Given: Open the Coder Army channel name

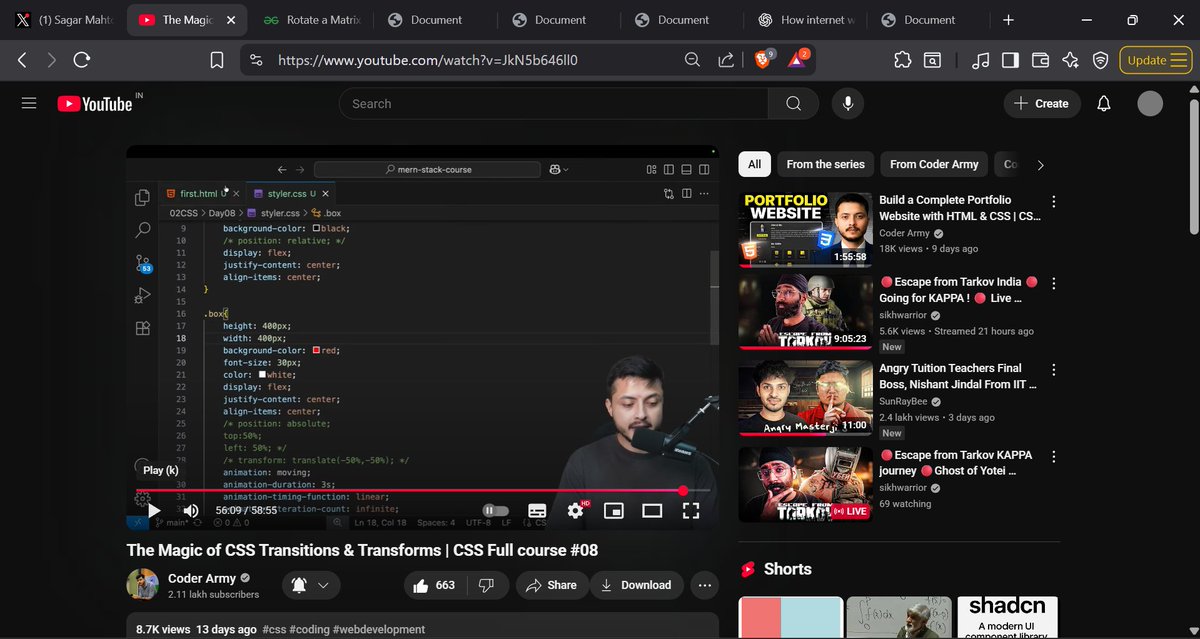Looking at the screenshot, I should (202, 578).
